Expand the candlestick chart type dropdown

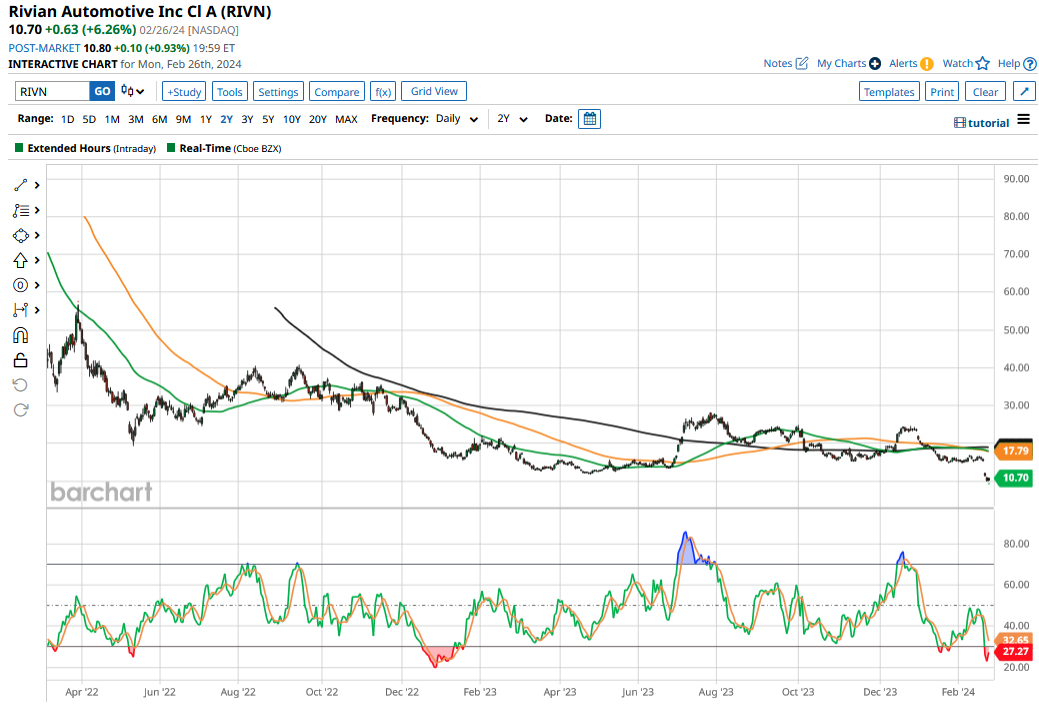coord(133,92)
